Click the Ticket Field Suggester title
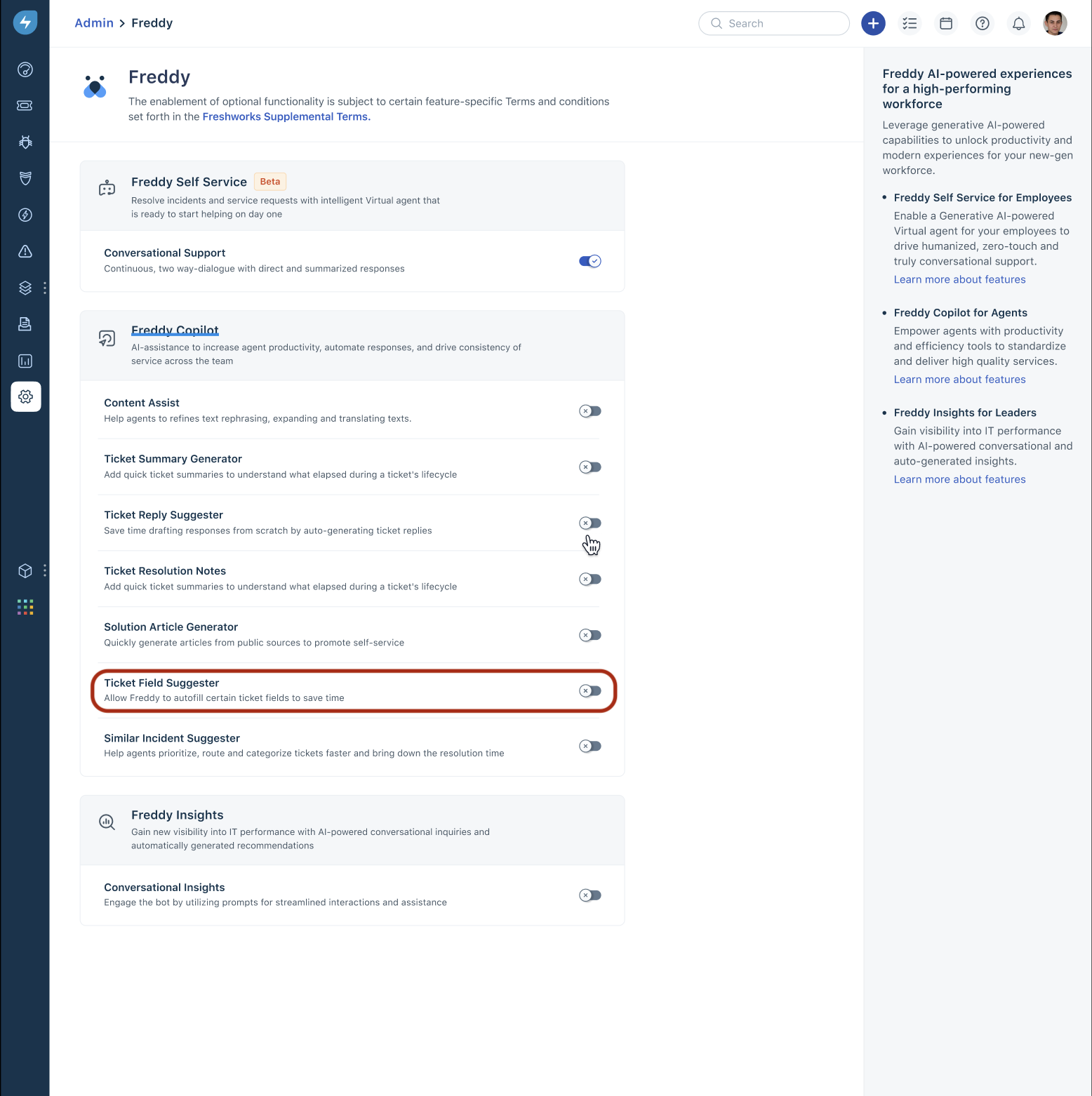The image size is (1092, 1096). coord(161,683)
